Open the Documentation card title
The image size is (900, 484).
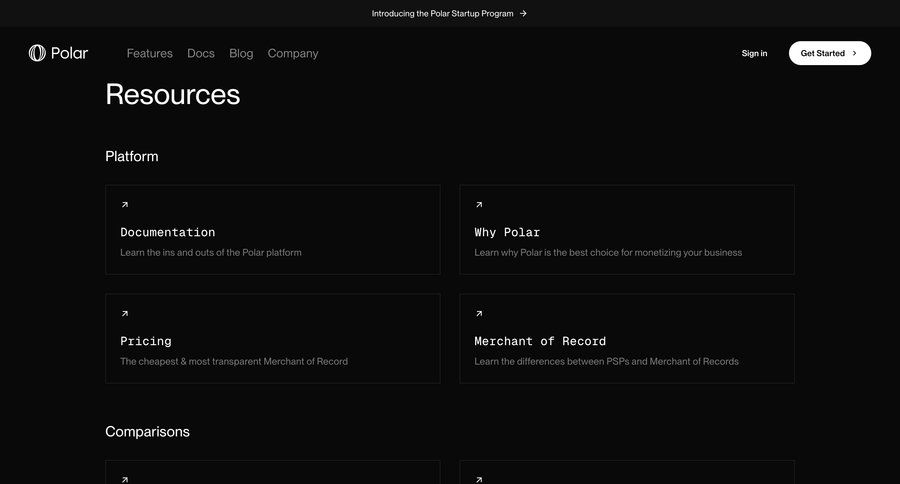[168, 232]
